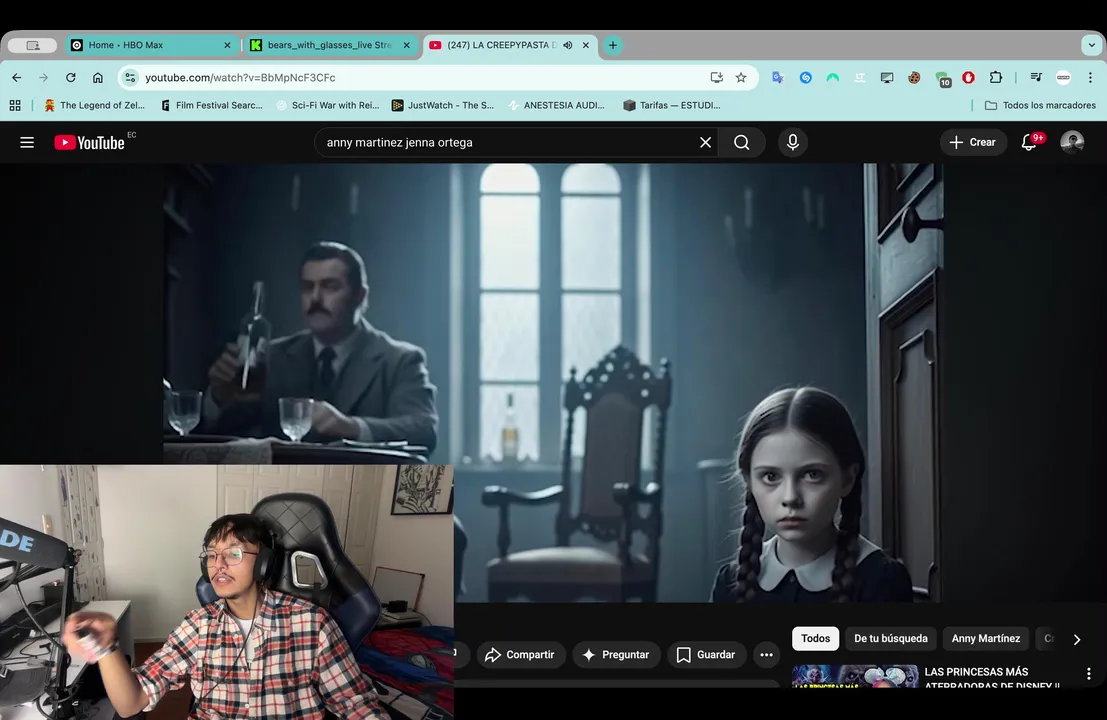Mute the YouTube tab audio icon

568,45
